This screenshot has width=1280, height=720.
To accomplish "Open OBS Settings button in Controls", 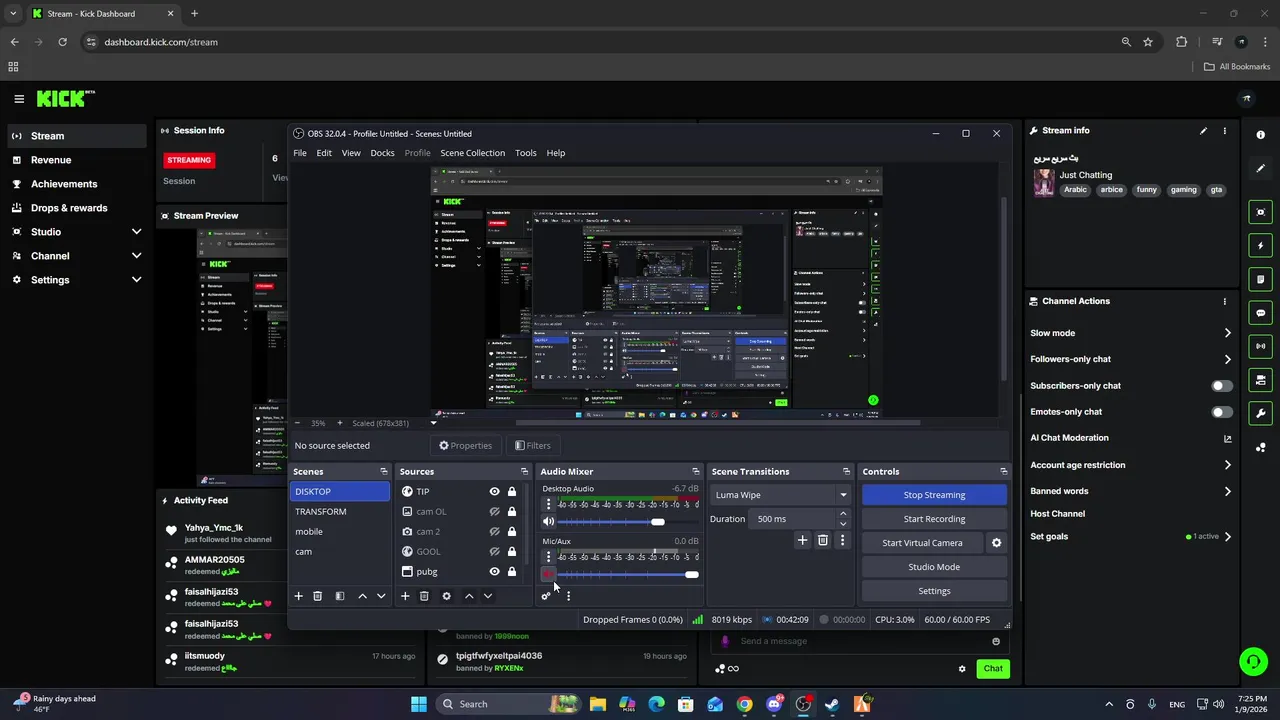I will (934, 591).
